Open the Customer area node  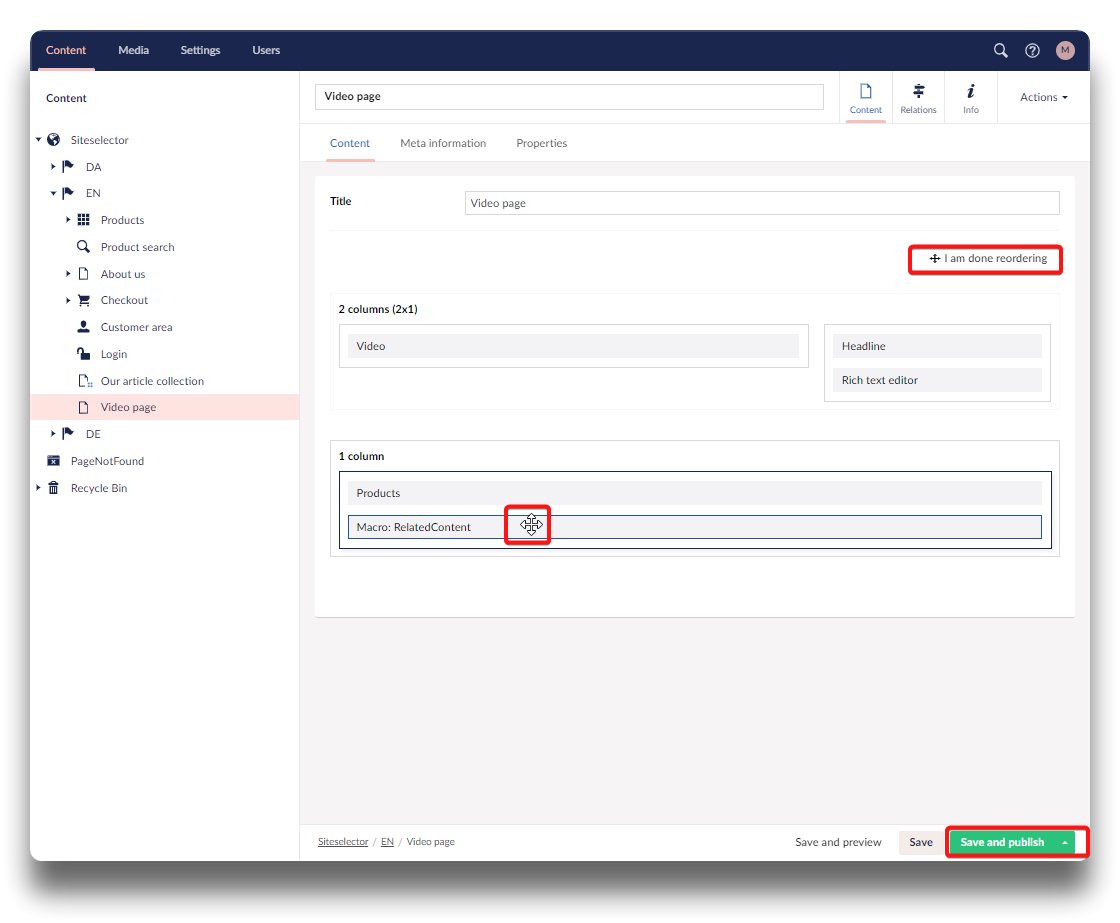[136, 327]
